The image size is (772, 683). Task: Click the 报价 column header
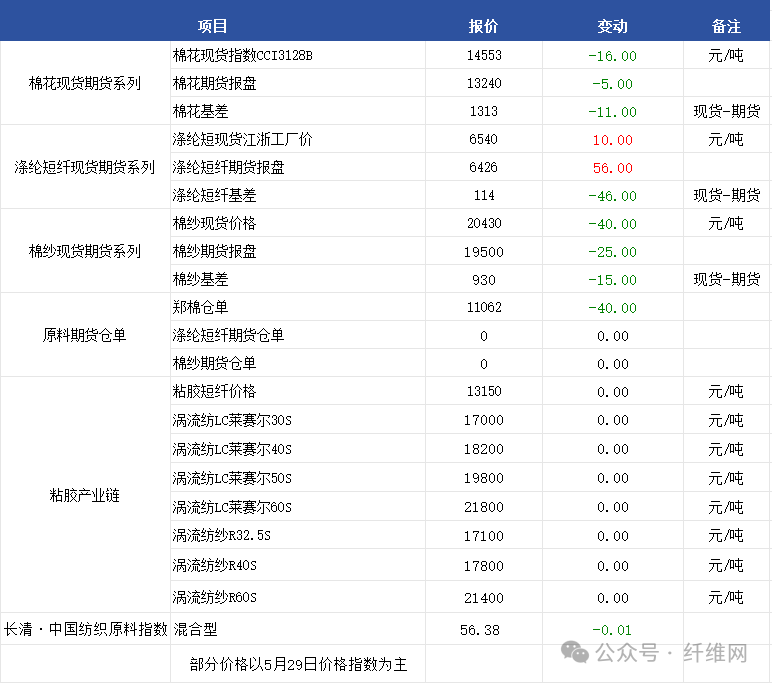(483, 26)
